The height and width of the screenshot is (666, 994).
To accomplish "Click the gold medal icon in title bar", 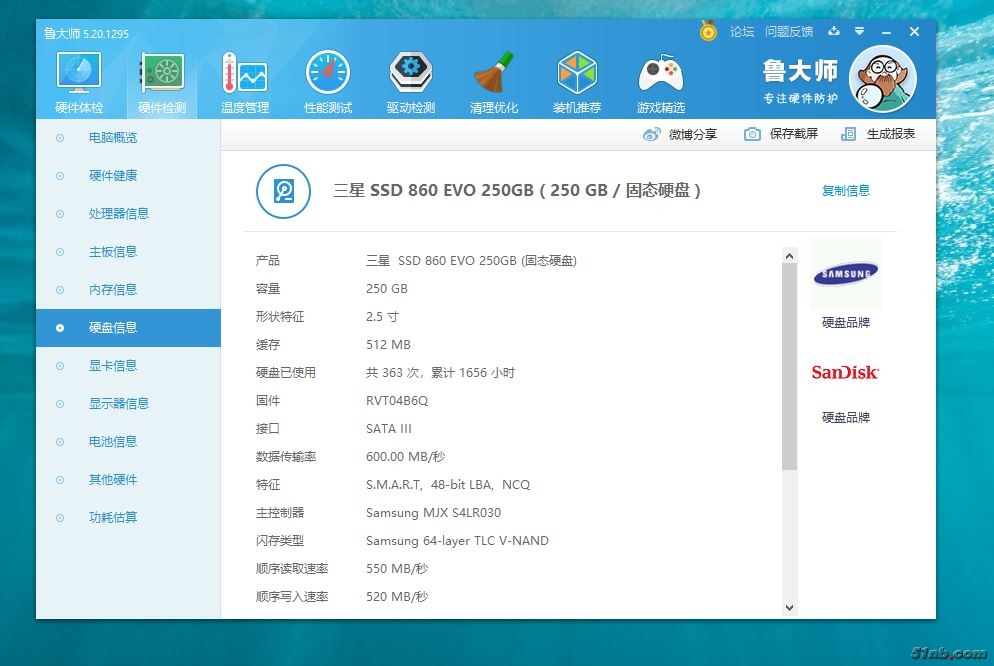I will pos(708,32).
